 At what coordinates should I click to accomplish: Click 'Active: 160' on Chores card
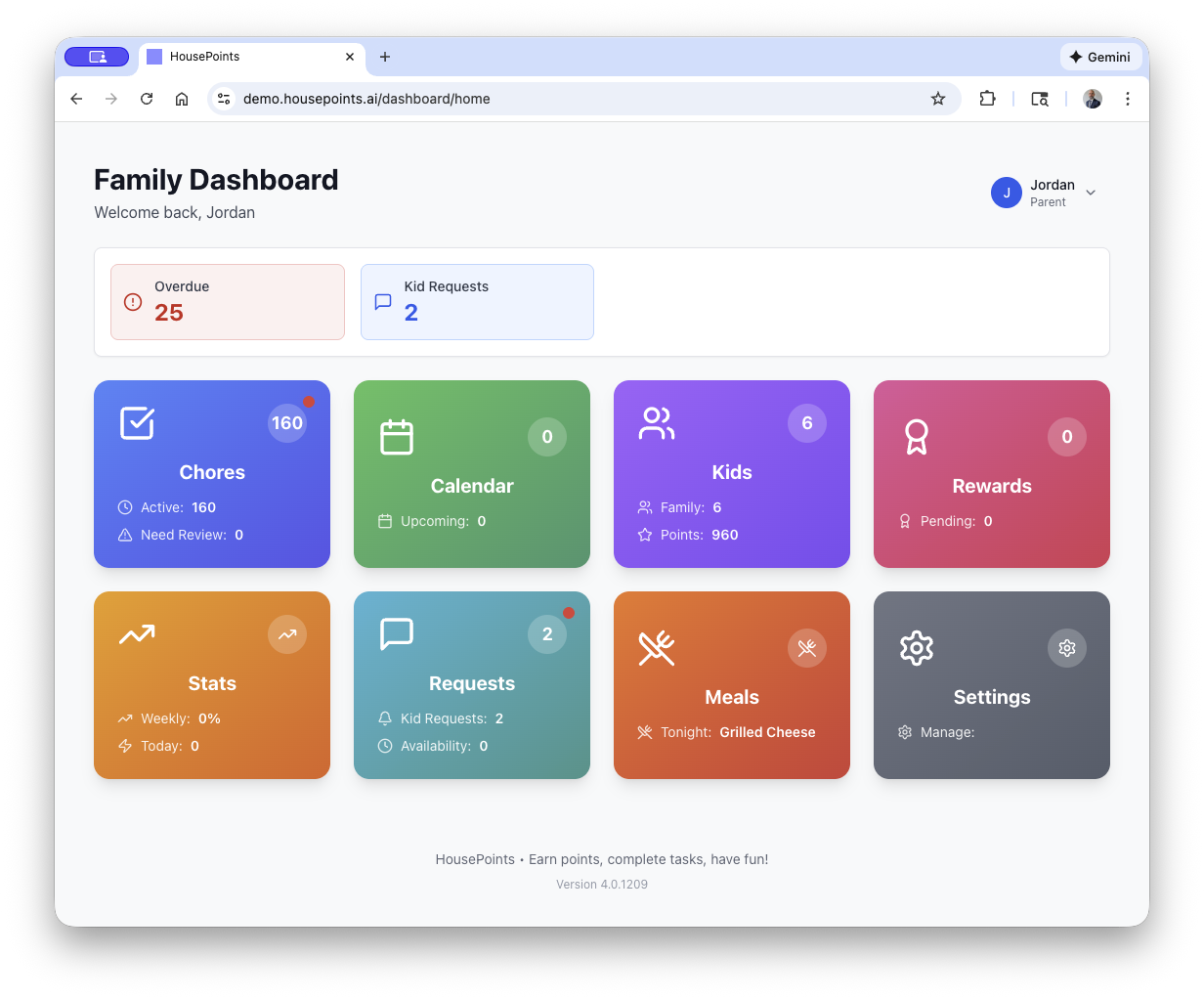click(x=167, y=507)
